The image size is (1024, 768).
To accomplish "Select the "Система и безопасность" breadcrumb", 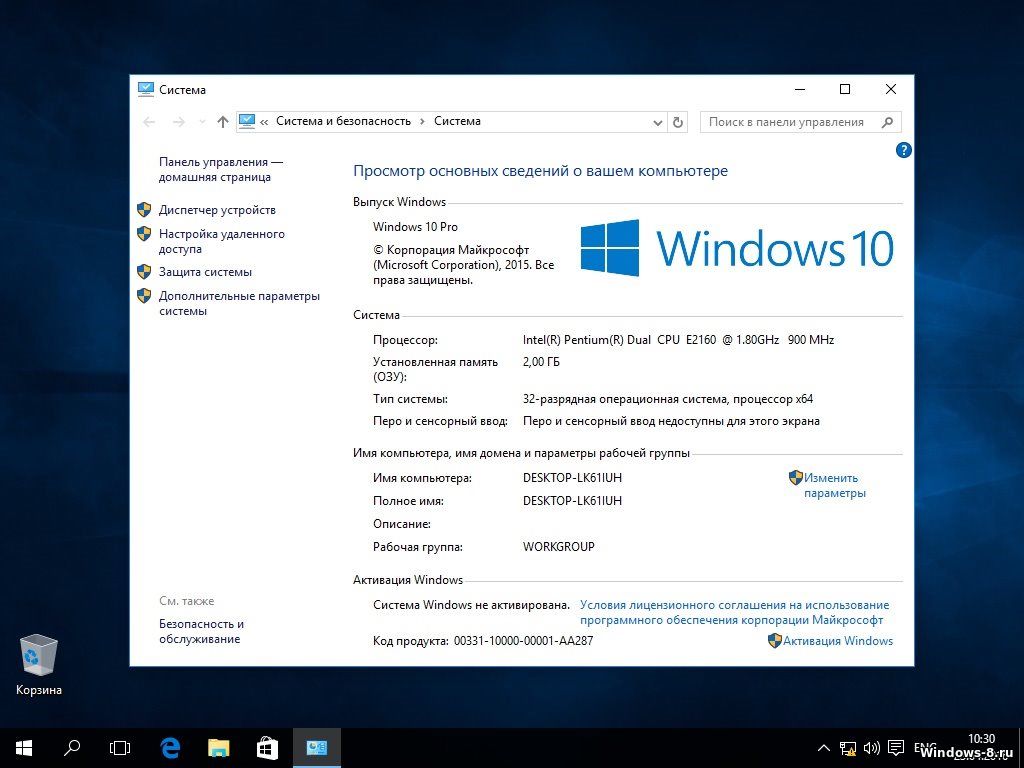I will coord(344,121).
